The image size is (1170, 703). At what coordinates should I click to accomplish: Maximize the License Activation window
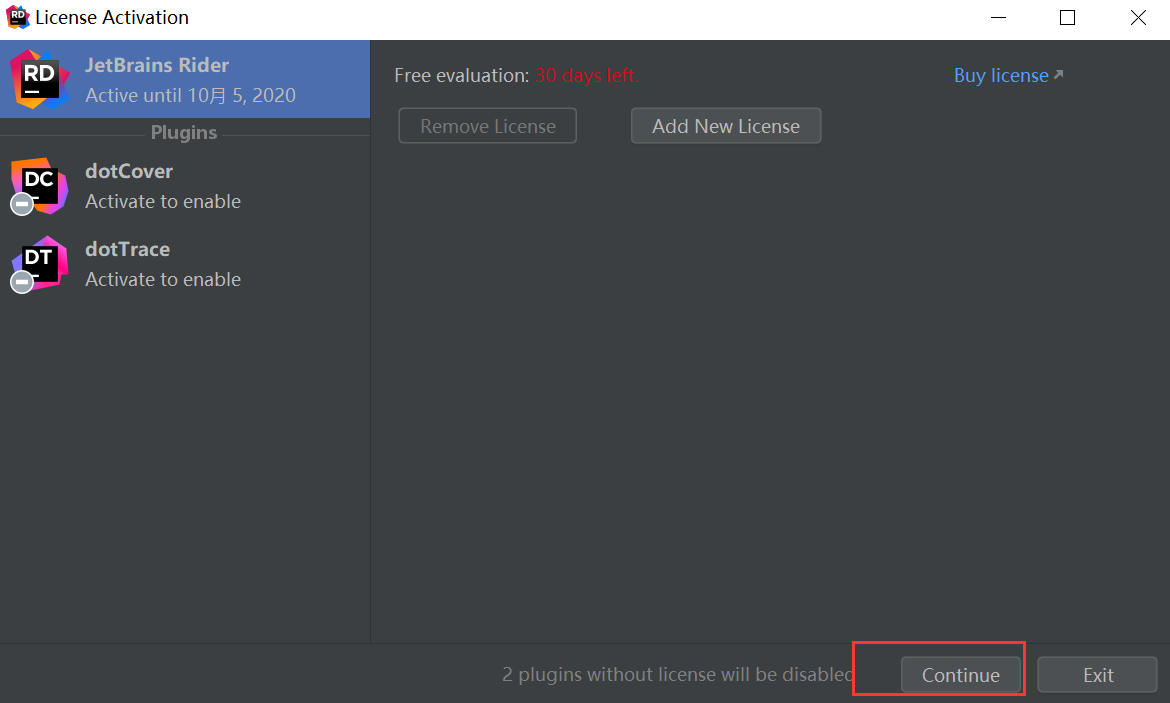[x=1068, y=17]
